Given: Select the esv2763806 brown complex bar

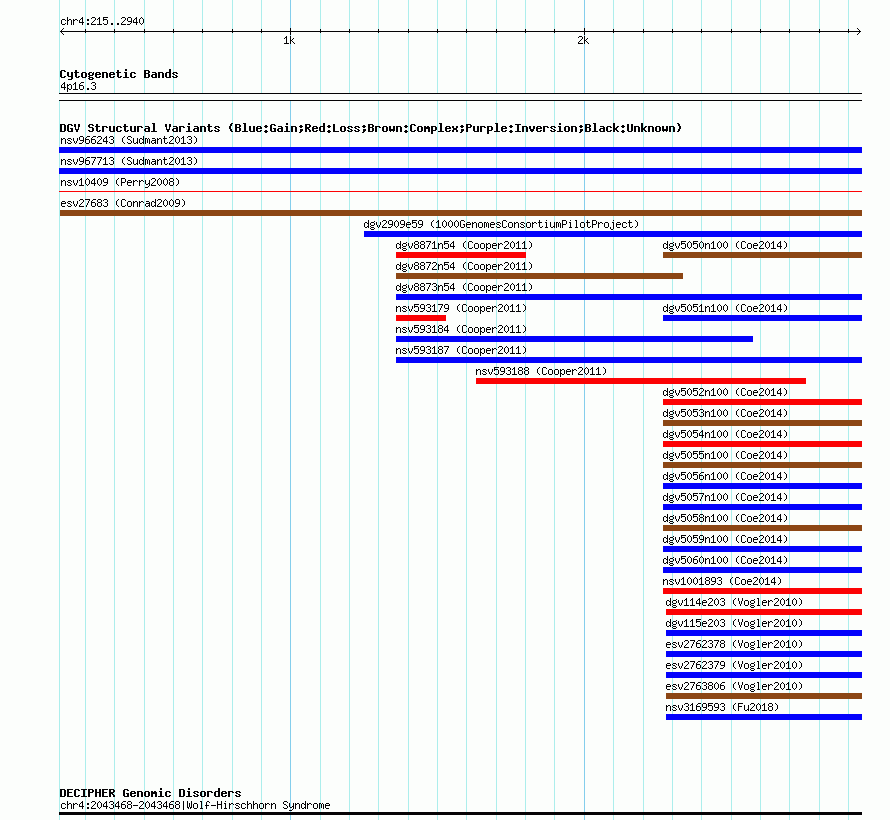Looking at the screenshot, I should coord(764,696).
